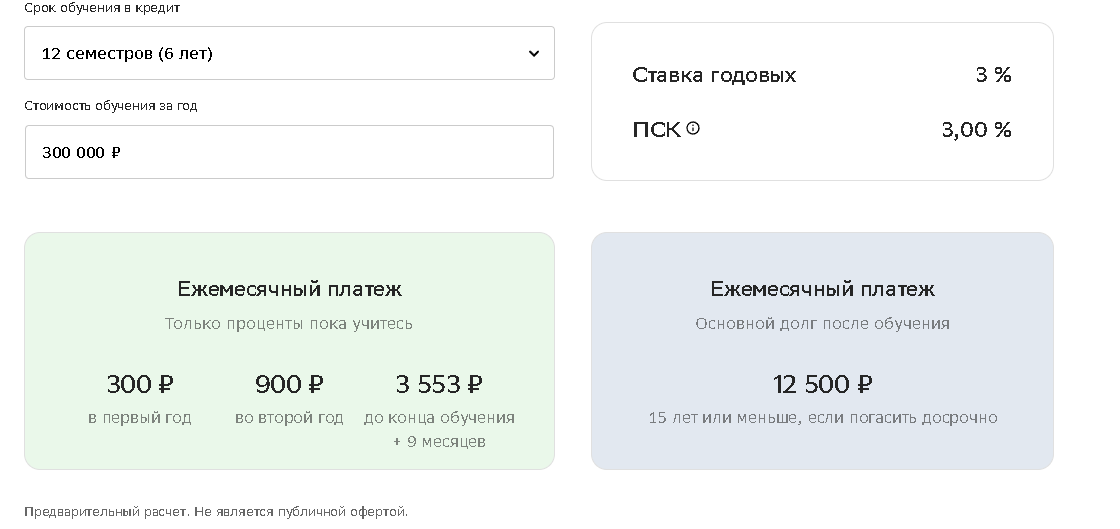Click the 'Срок обучения в кредит' label
The width and height of the screenshot is (1120, 529).
point(103,8)
